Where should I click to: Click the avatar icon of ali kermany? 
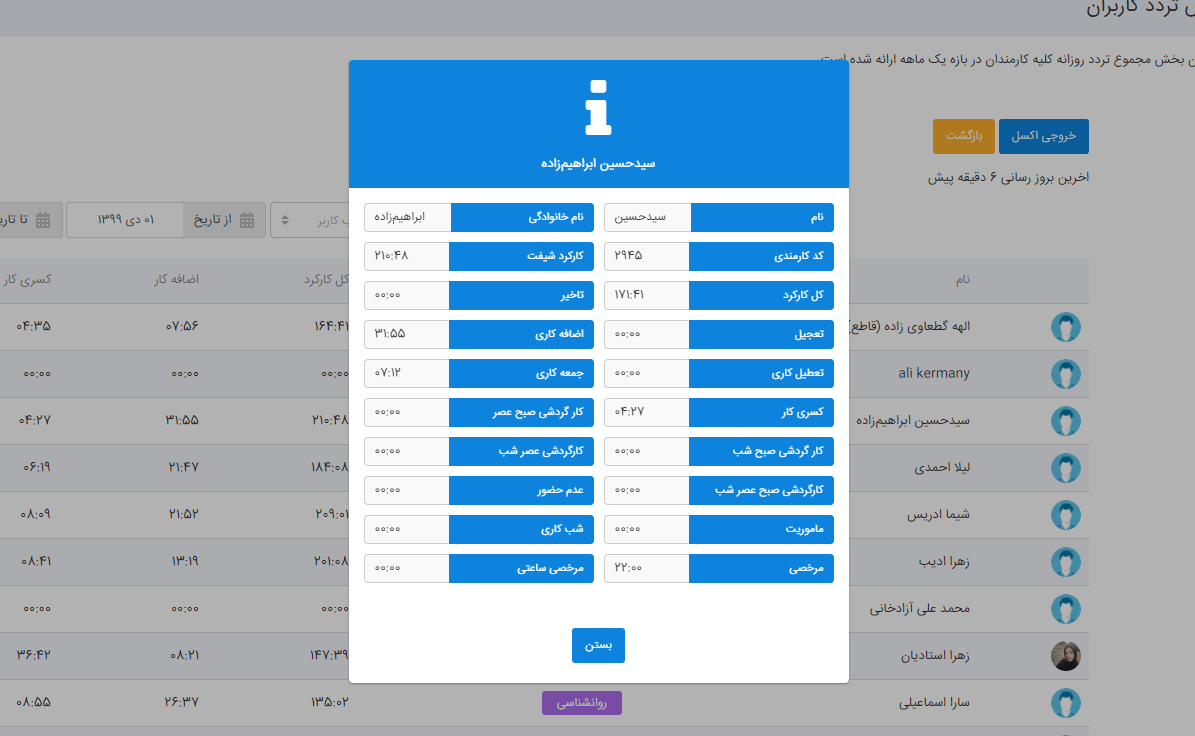coord(1065,374)
